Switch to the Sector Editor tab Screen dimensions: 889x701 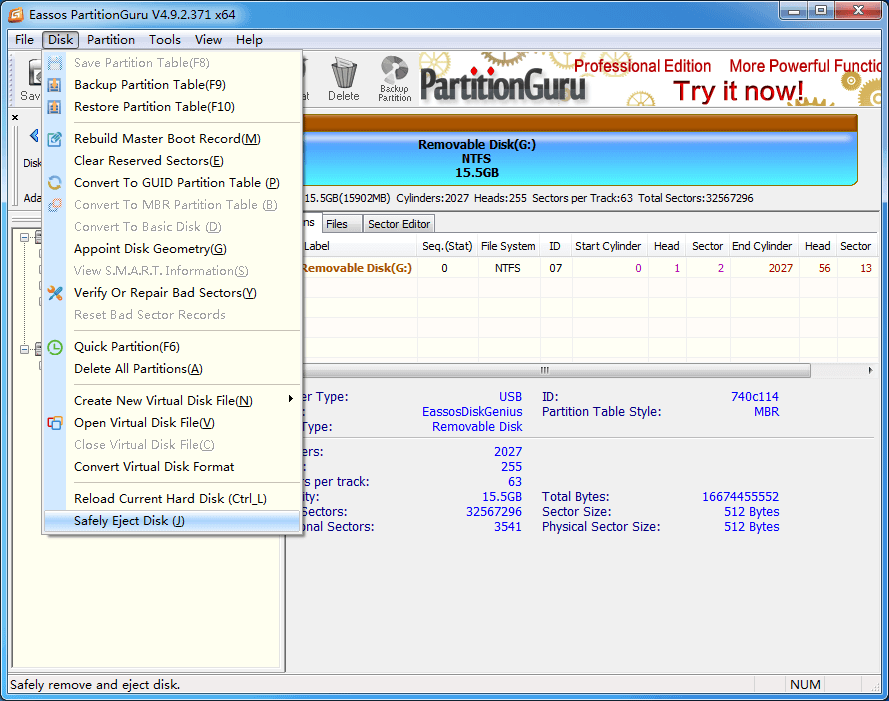(399, 224)
